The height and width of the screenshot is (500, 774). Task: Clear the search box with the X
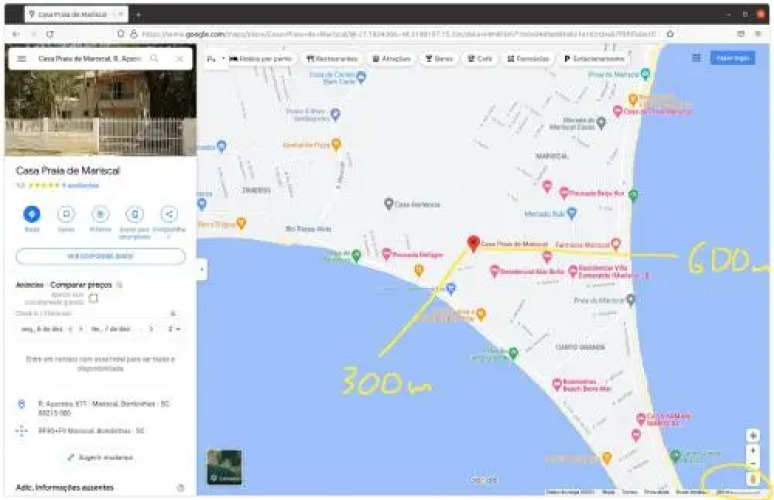(179, 59)
